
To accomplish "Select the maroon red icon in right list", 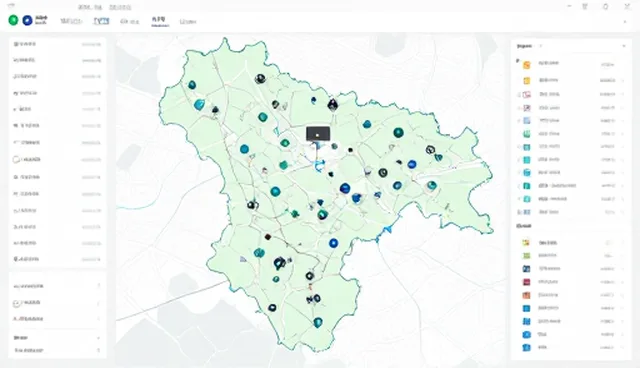I will [527, 282].
